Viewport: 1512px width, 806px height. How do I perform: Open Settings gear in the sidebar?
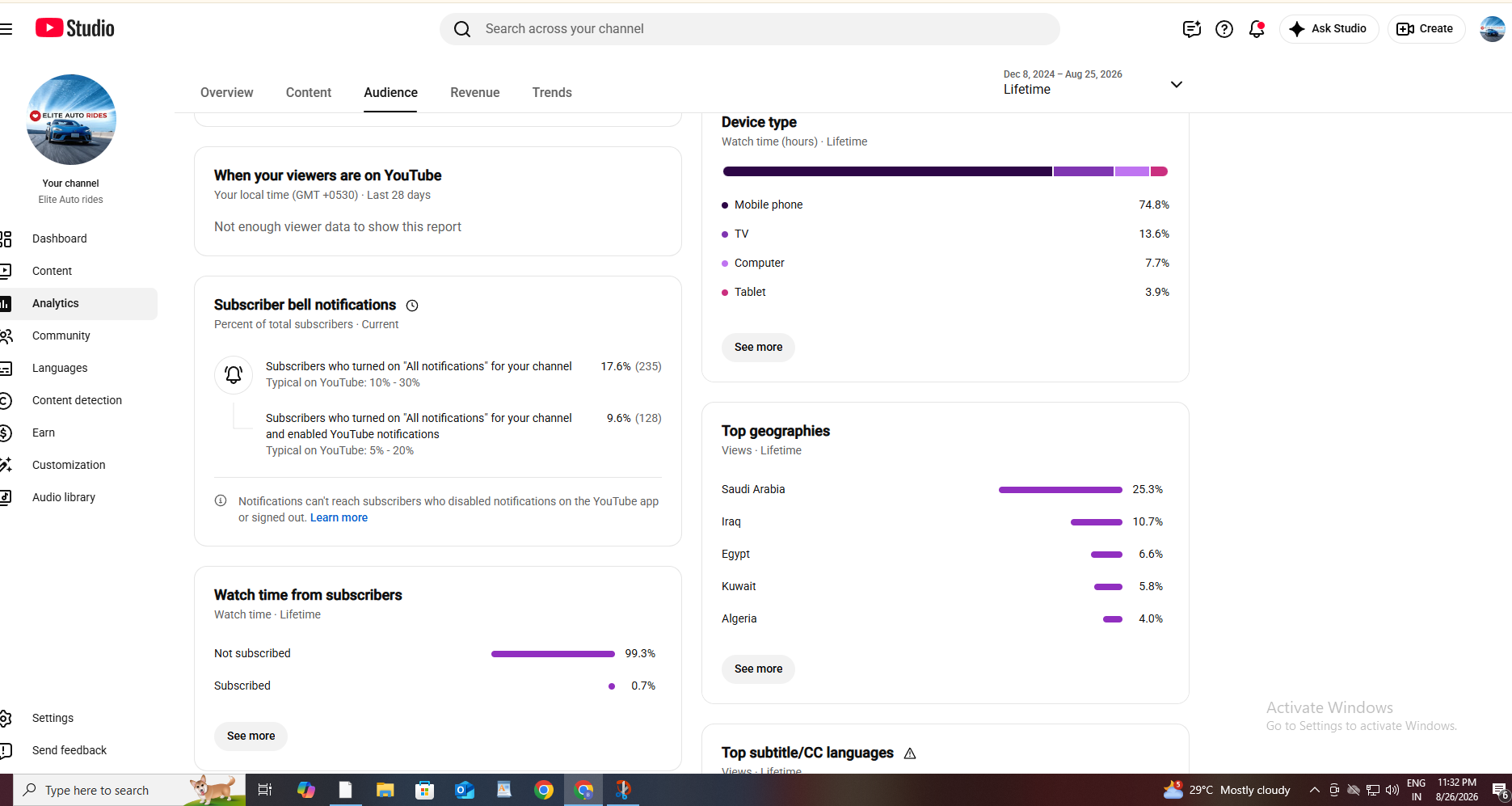pyautogui.click(x=6, y=719)
